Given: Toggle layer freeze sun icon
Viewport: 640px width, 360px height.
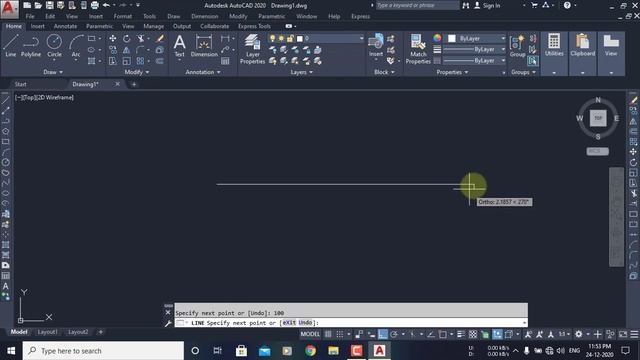Looking at the screenshot, I should point(281,38).
